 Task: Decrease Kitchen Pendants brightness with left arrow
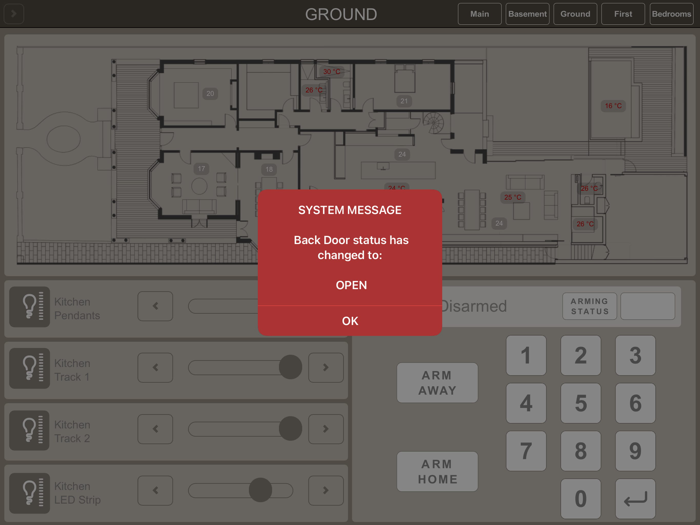pyautogui.click(x=155, y=306)
